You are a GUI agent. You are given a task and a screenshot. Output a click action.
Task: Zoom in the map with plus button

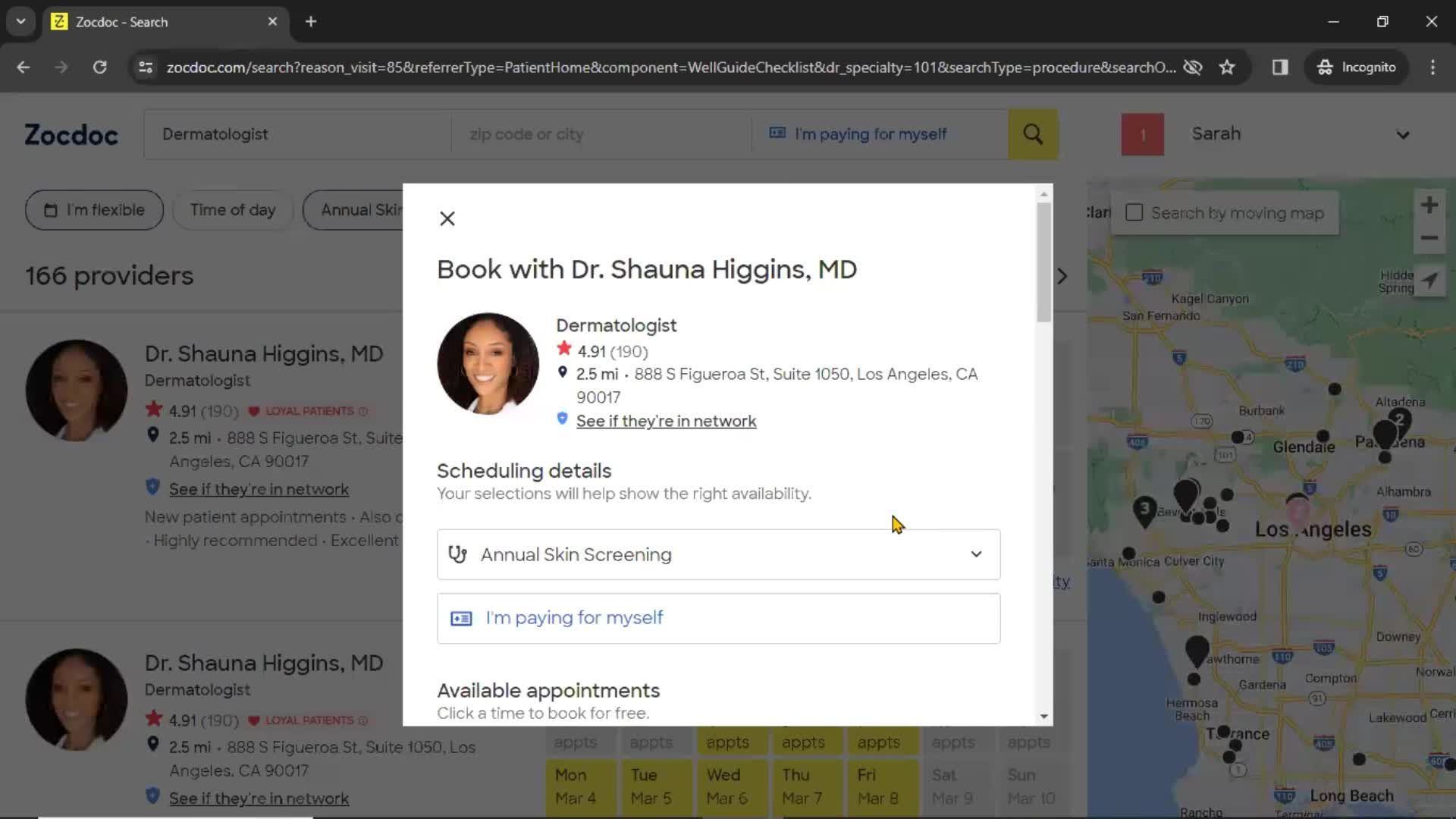pos(1429,205)
